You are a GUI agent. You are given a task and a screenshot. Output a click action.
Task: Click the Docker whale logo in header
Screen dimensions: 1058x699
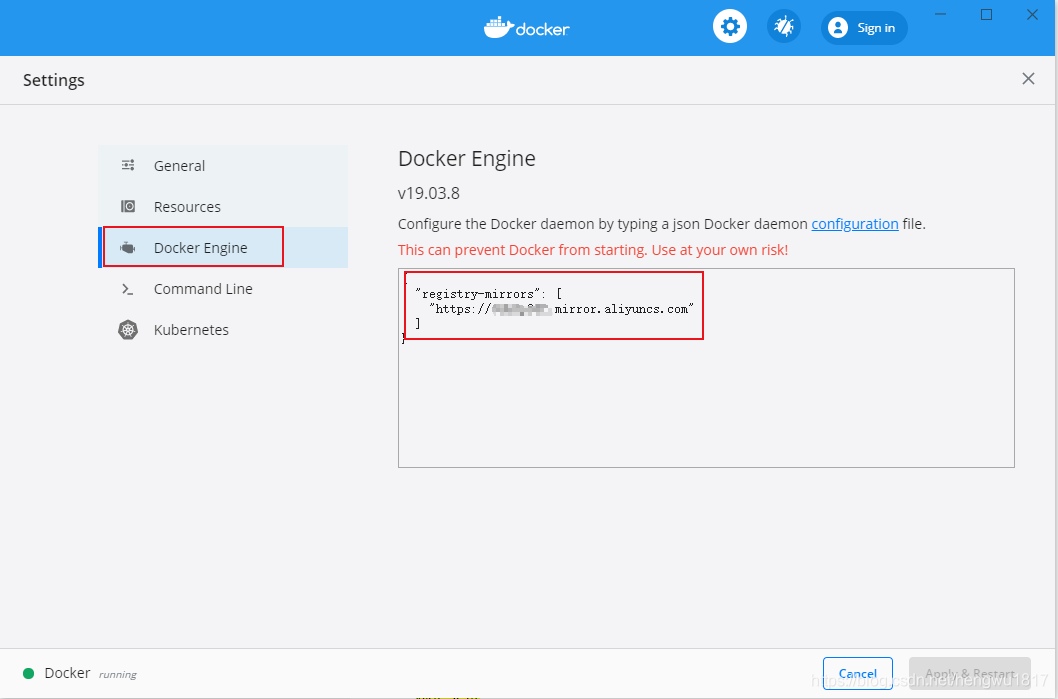pyautogui.click(x=526, y=28)
